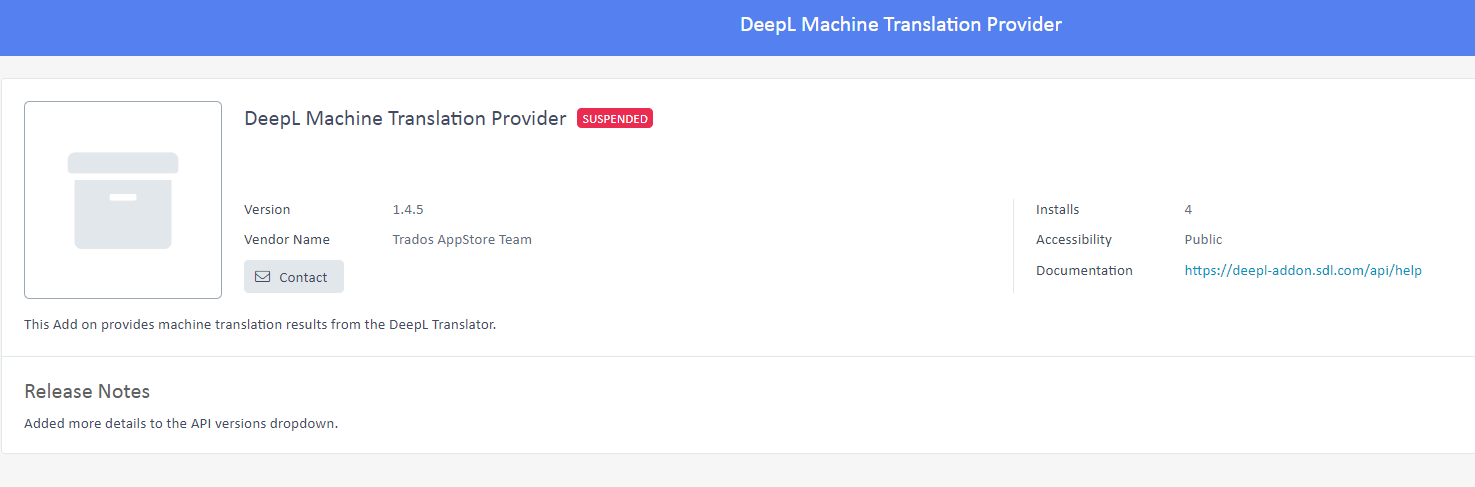Click the version value 1.4.5
The width and height of the screenshot is (1475, 487).
[x=408, y=210]
